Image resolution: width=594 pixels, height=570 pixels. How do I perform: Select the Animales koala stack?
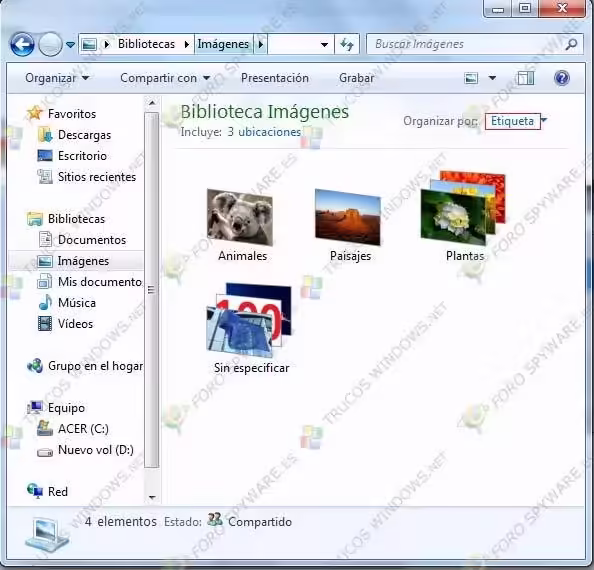click(241, 225)
